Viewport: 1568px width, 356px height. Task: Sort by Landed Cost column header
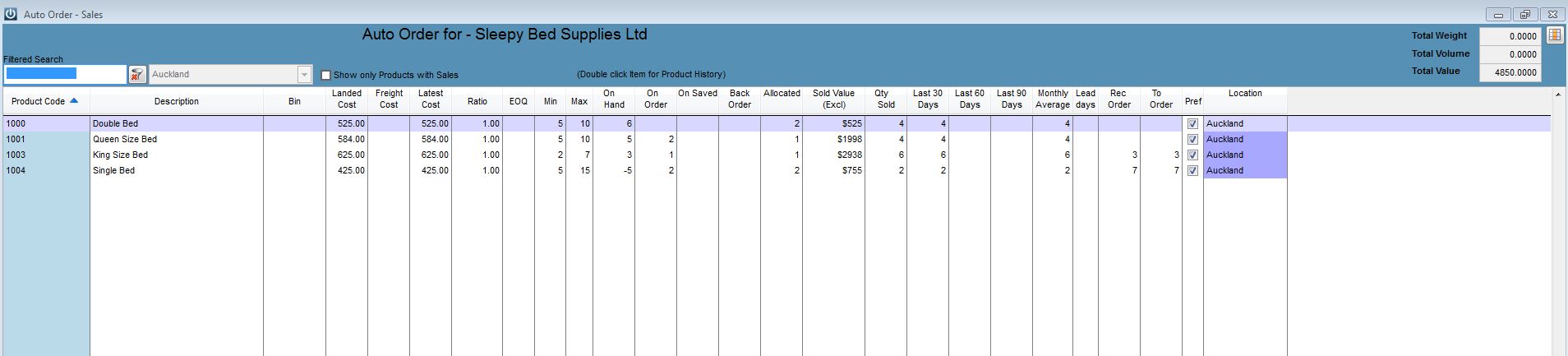pos(347,99)
